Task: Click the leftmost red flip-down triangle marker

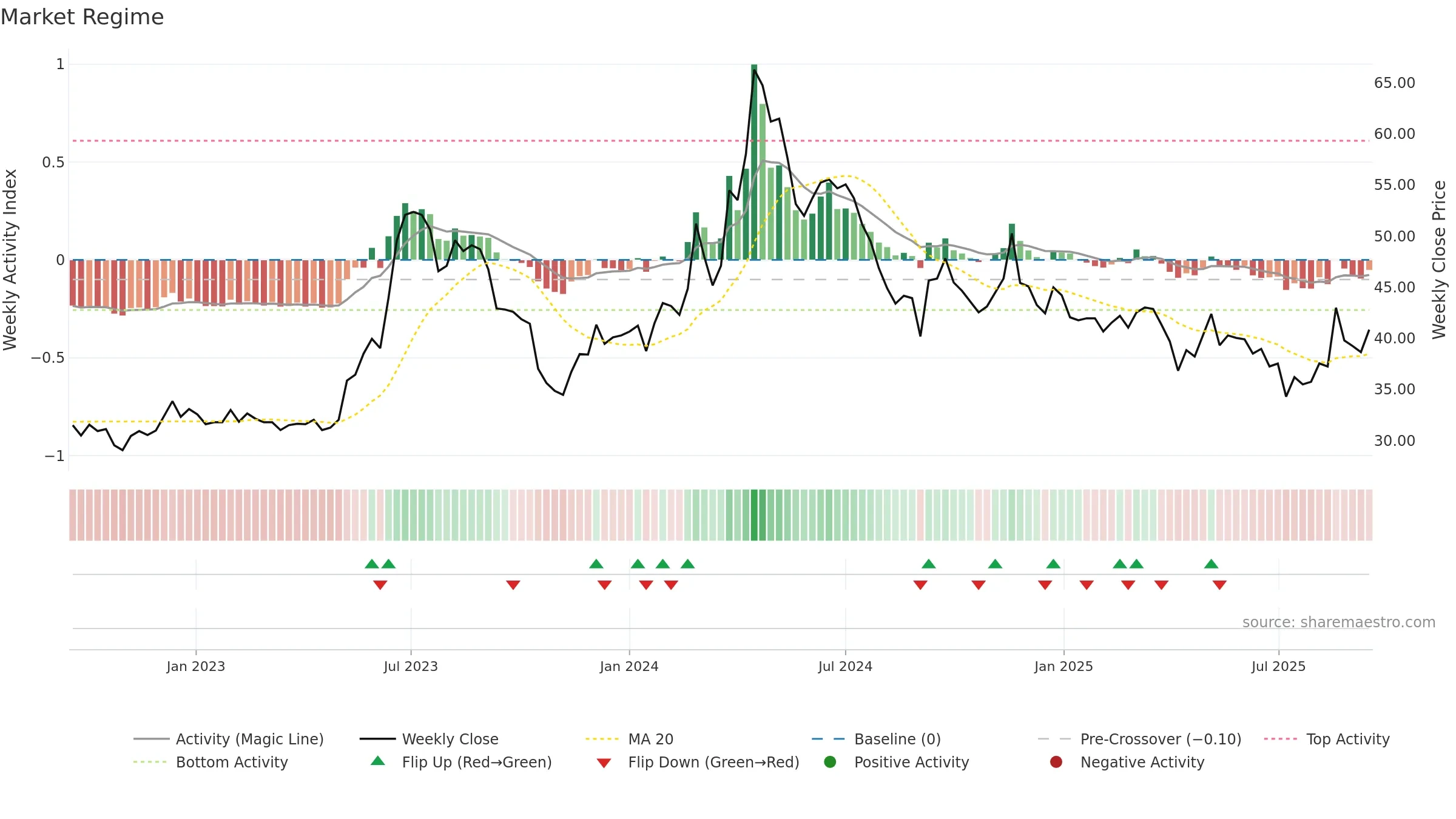Action: click(x=380, y=585)
